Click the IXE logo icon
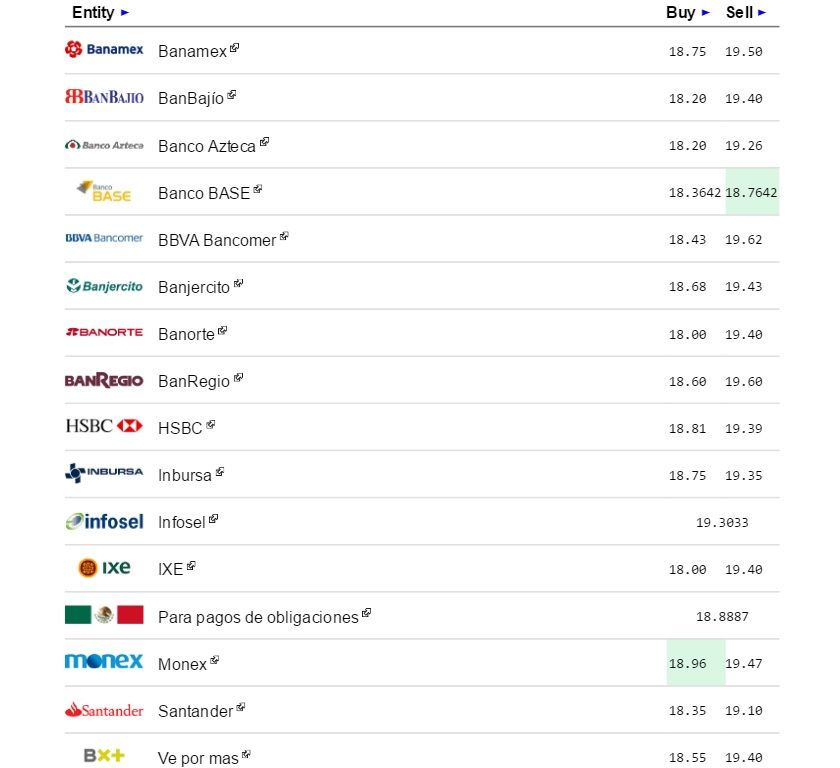This screenshot has width=840, height=768. pos(104,568)
